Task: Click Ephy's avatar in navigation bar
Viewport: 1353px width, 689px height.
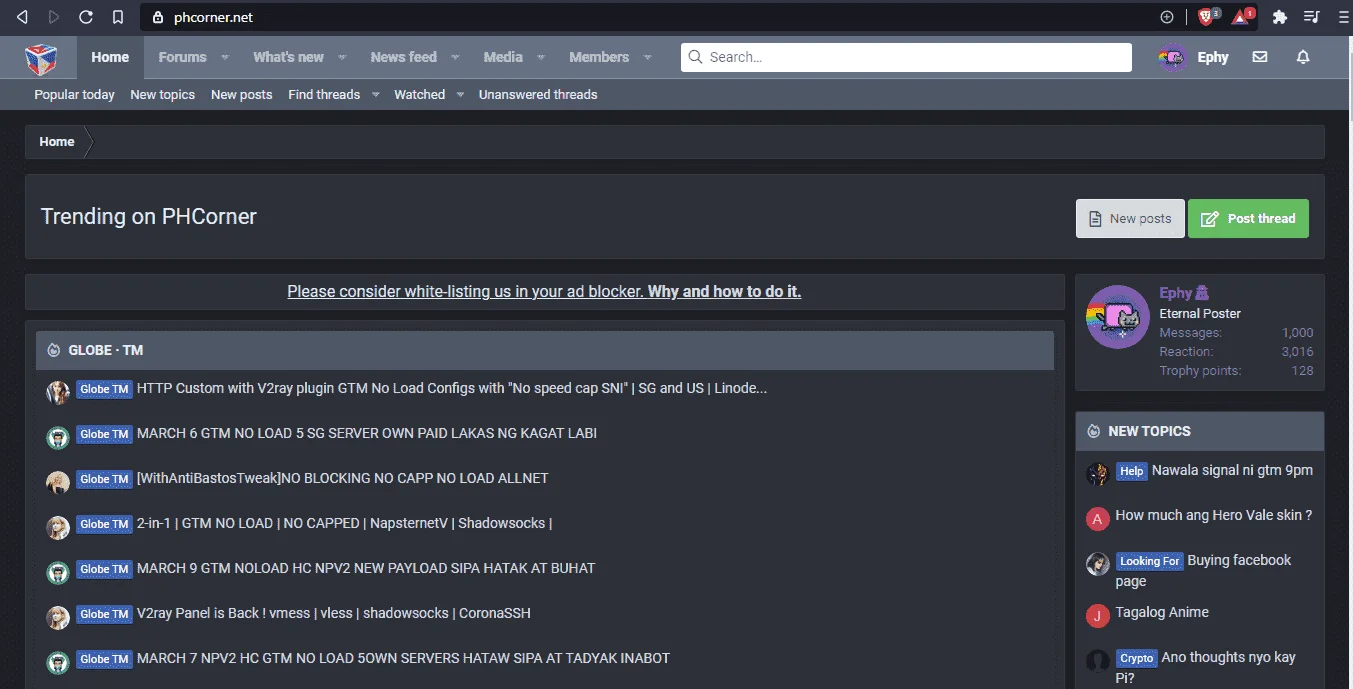Action: 1172,57
